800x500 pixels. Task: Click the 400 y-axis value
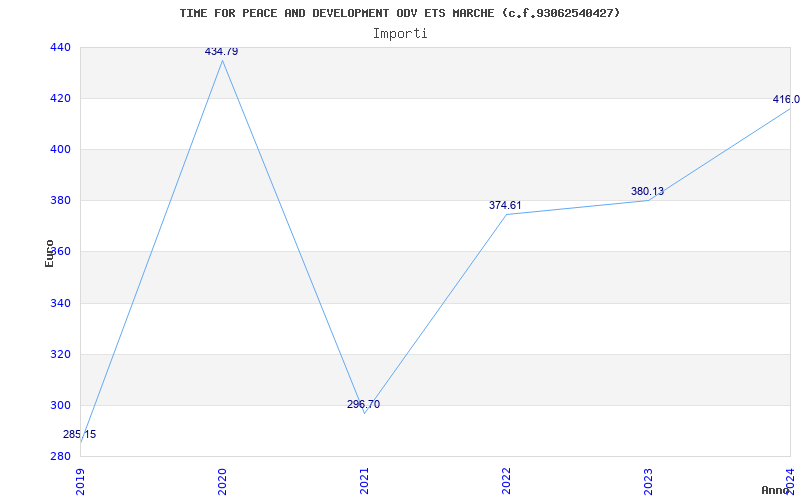tap(60, 149)
